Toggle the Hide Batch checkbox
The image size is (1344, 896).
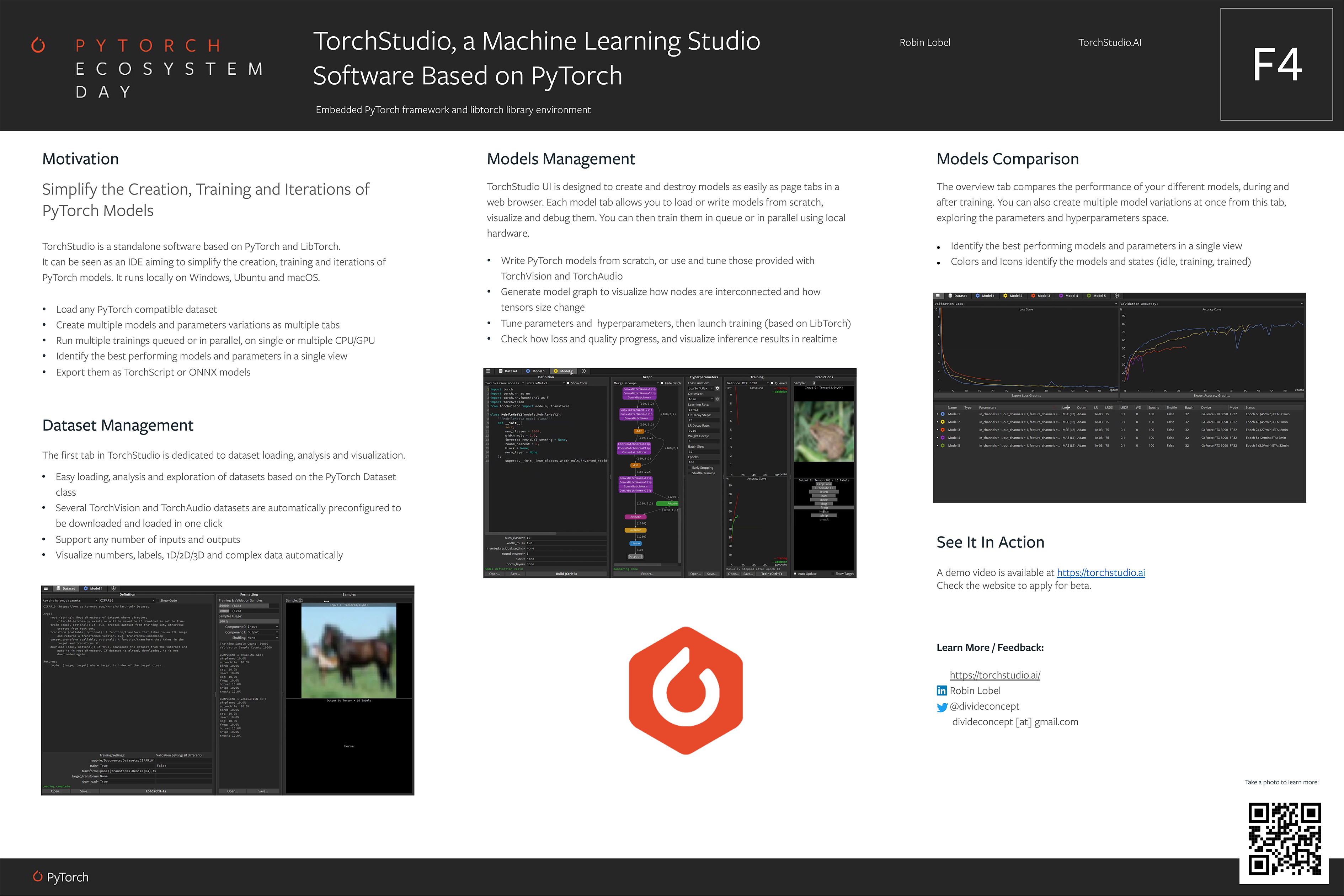pyautogui.click(x=662, y=383)
